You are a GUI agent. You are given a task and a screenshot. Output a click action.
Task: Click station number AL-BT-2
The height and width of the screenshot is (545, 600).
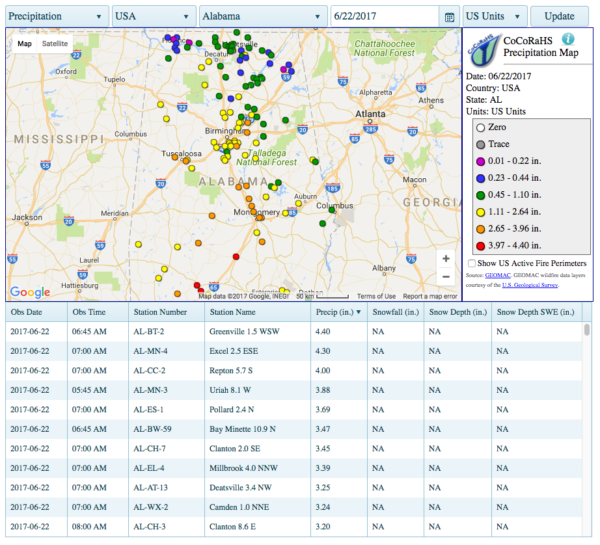148,331
